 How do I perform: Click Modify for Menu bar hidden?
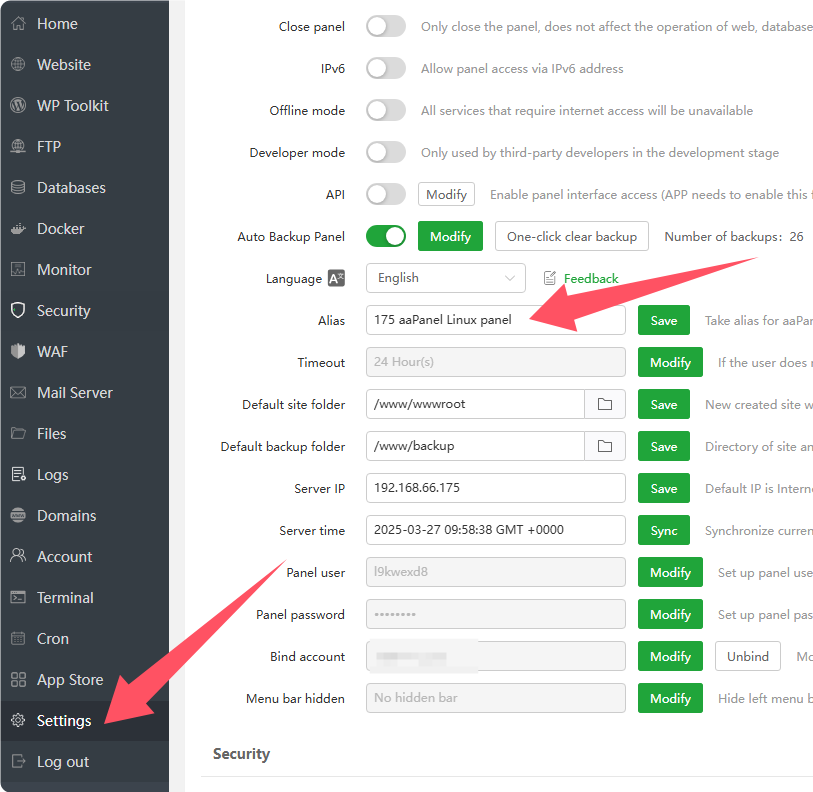(x=670, y=699)
